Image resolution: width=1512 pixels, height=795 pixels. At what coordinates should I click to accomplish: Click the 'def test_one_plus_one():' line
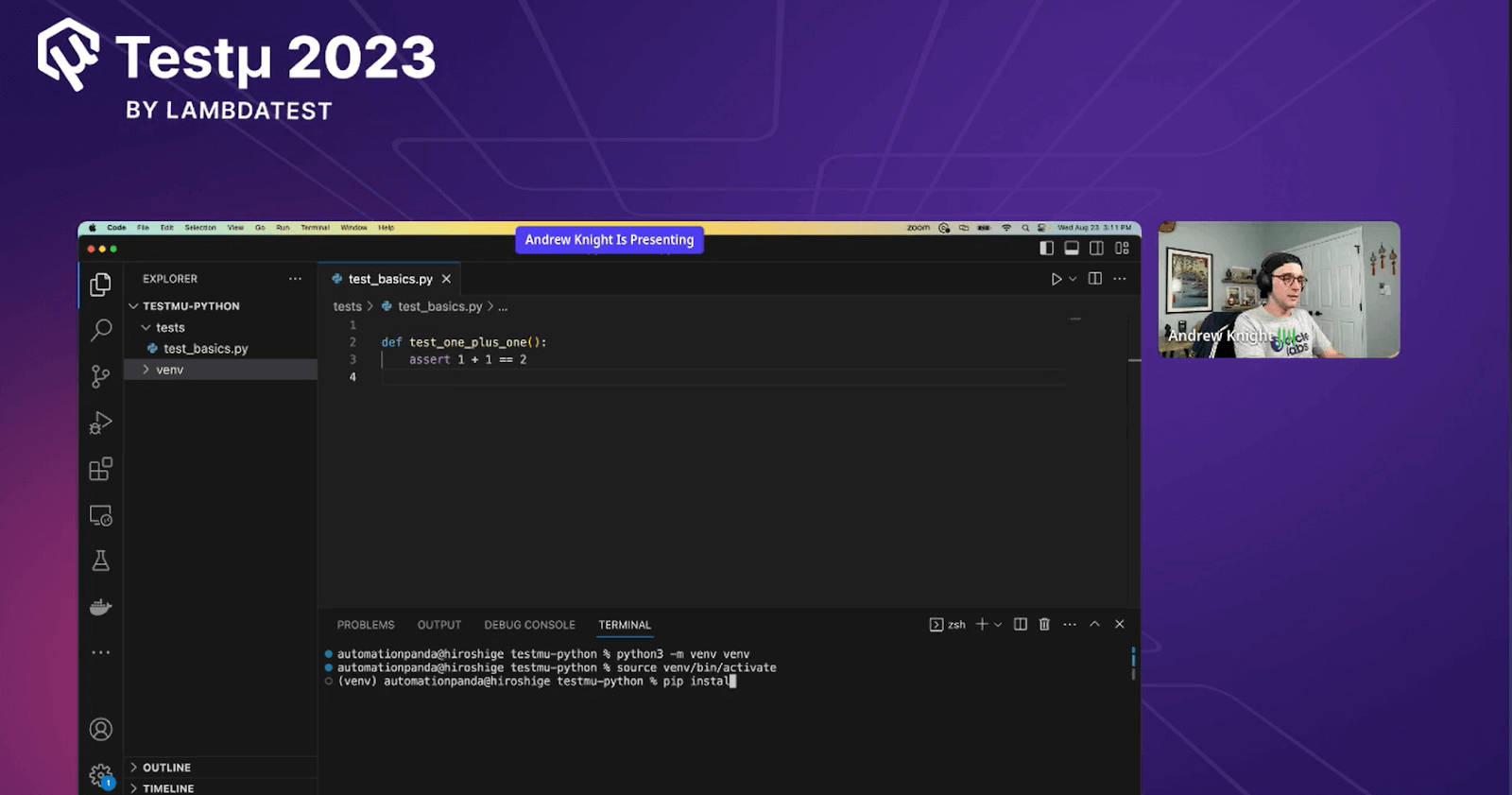tap(464, 342)
